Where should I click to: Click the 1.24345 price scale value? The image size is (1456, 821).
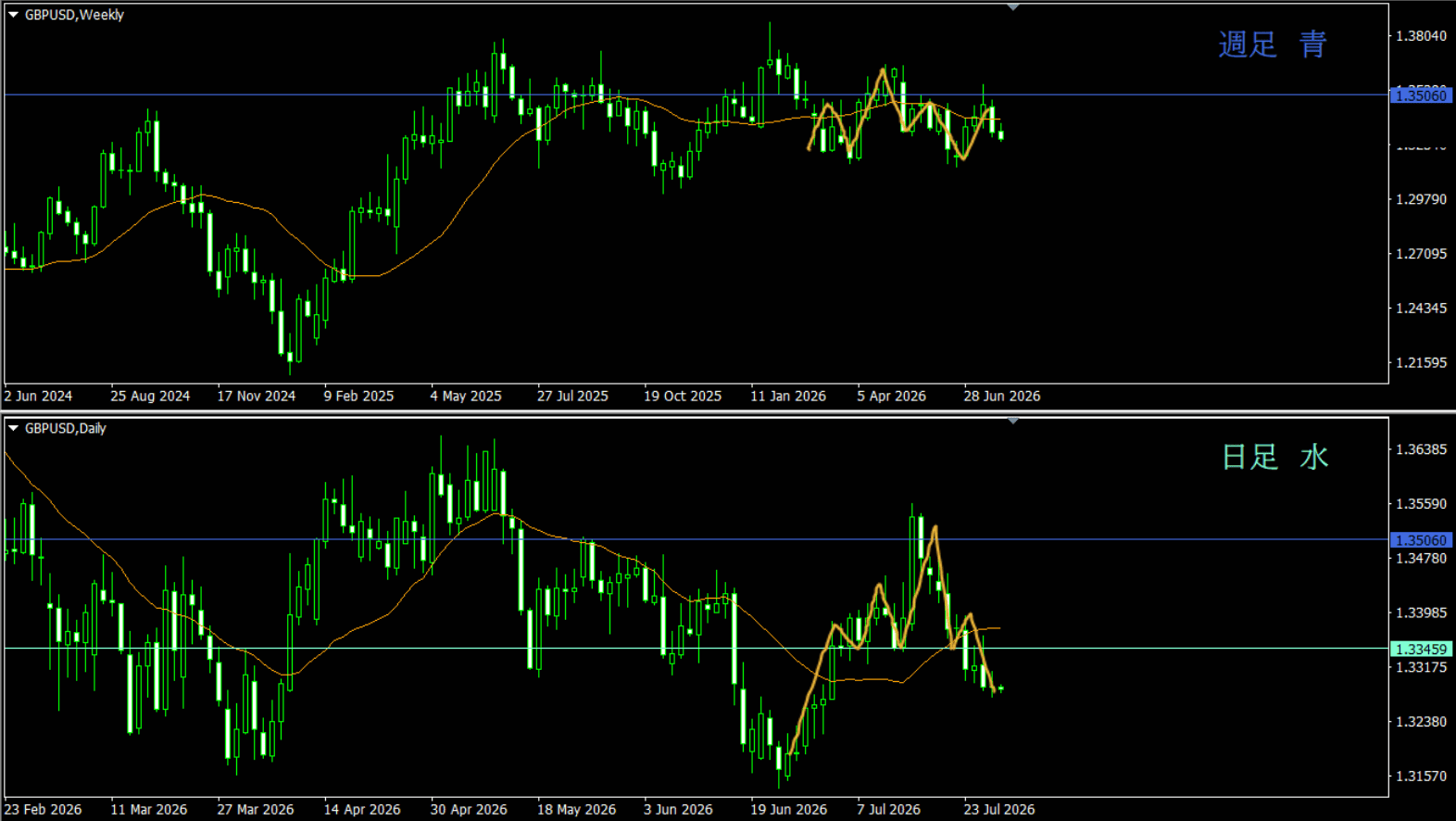tap(1421, 309)
